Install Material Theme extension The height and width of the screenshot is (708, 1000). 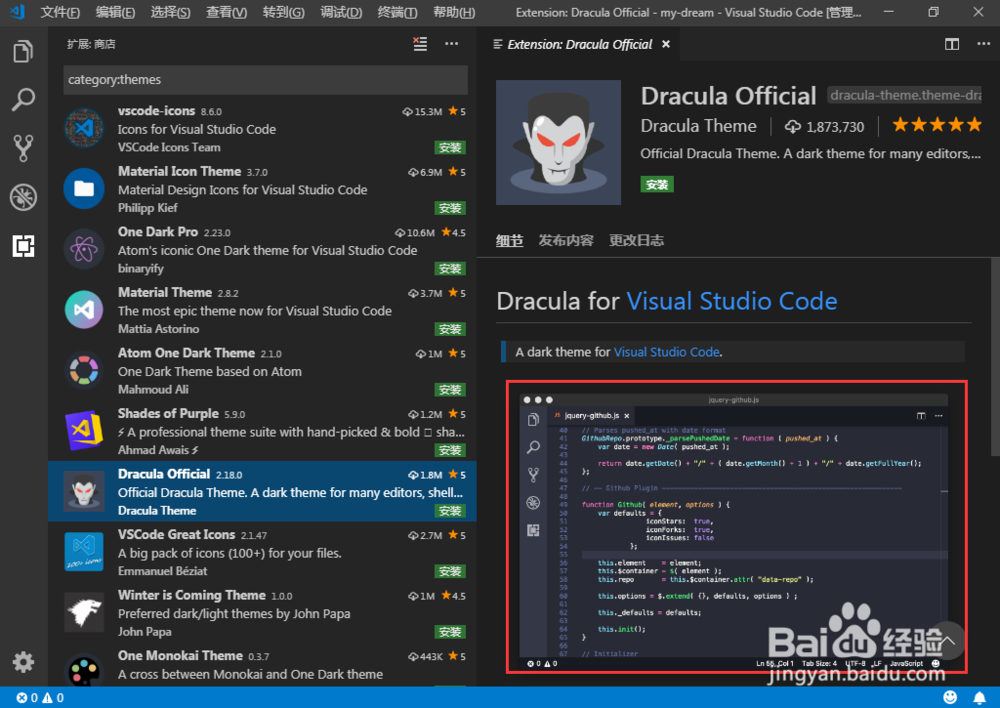(x=450, y=329)
